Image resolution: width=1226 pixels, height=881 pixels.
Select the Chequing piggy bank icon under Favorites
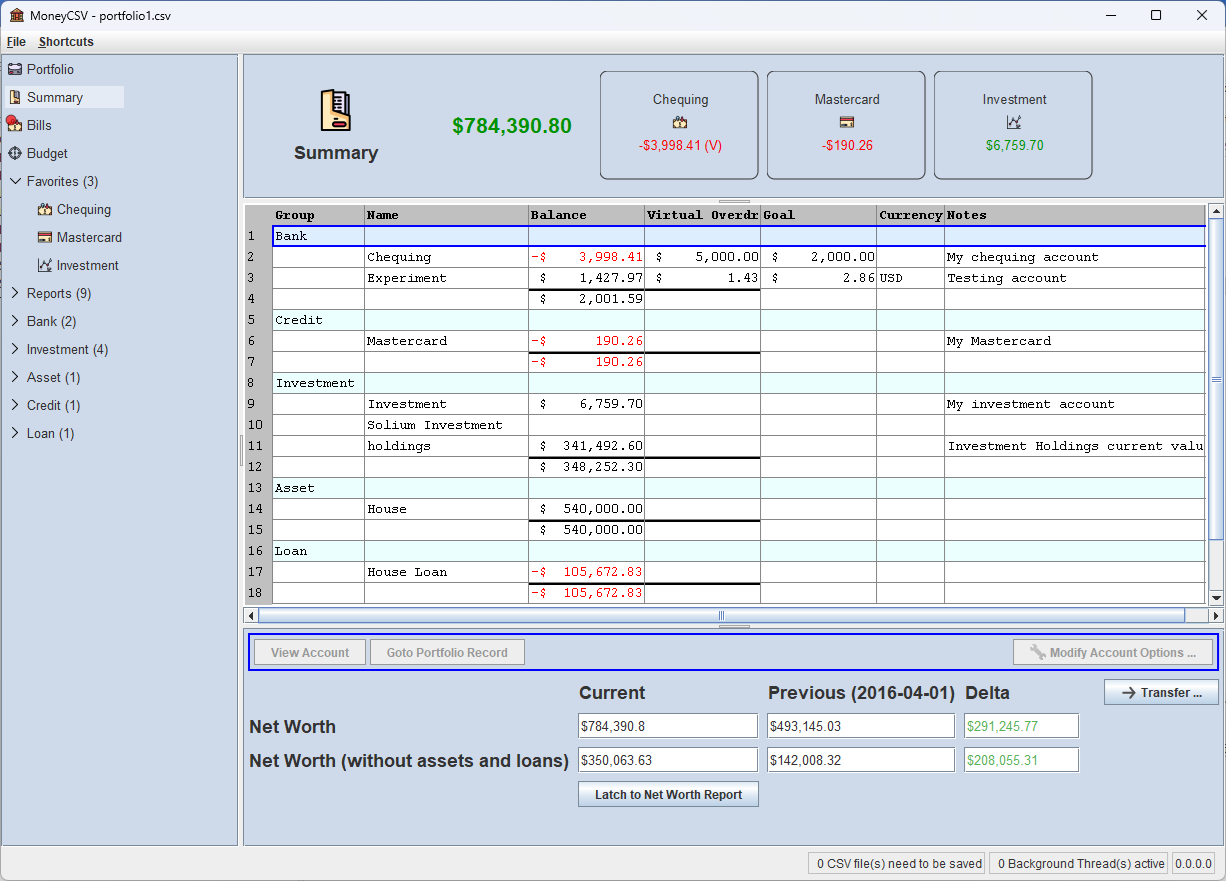(45, 209)
